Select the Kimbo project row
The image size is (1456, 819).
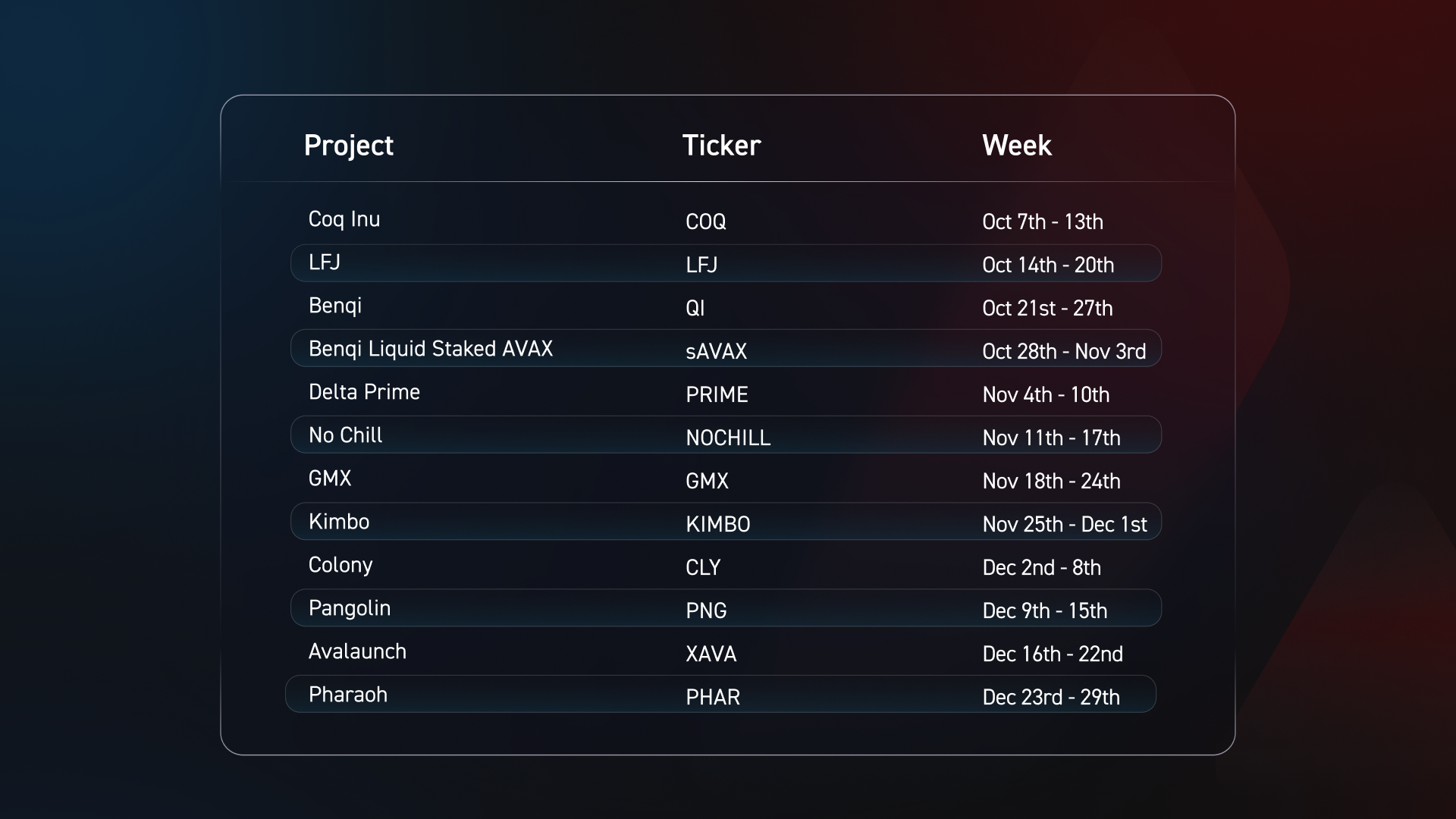[726, 521]
